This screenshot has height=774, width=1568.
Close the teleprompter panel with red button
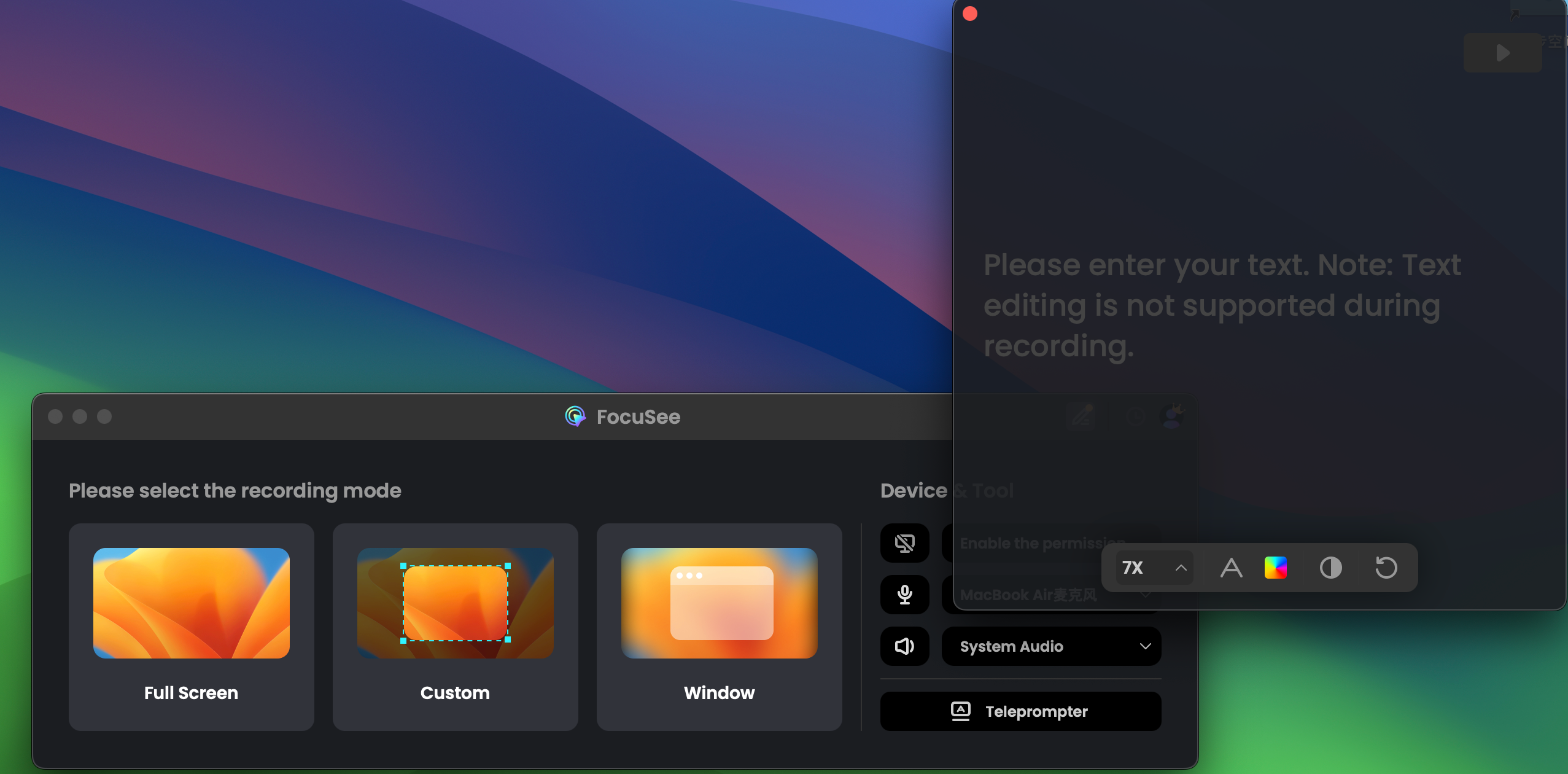click(970, 14)
